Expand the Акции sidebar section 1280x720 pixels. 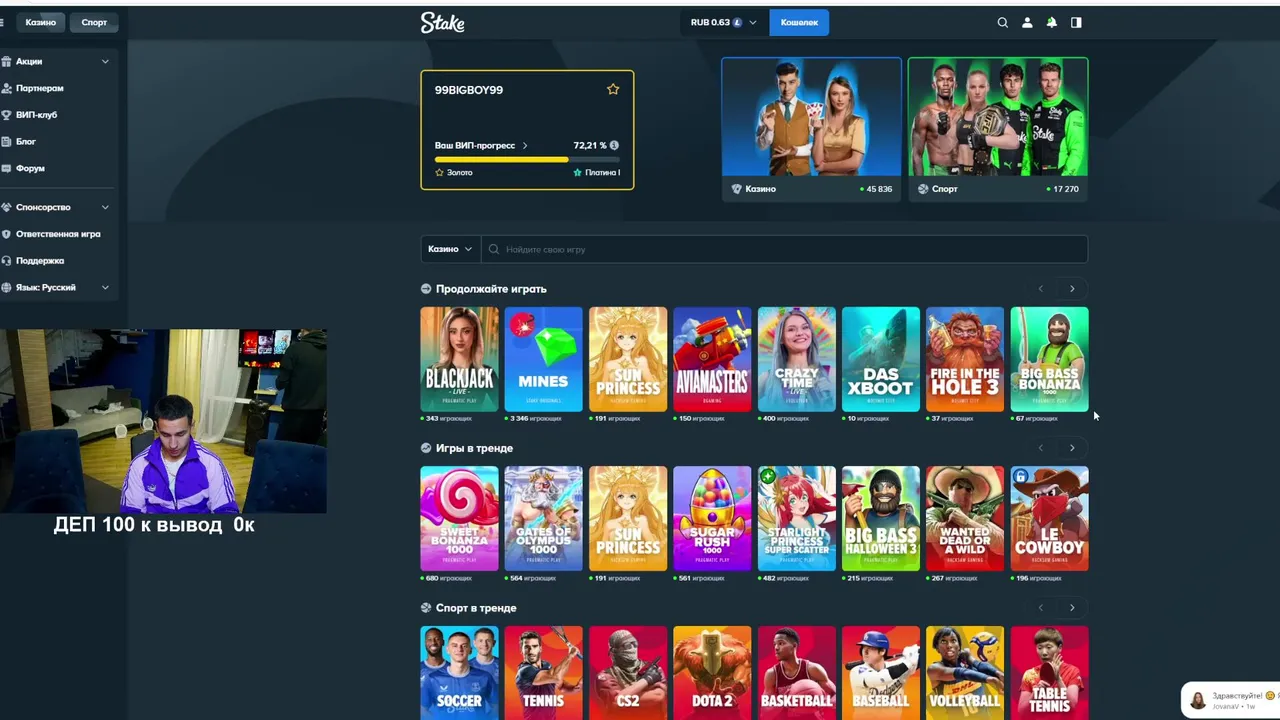(x=105, y=61)
